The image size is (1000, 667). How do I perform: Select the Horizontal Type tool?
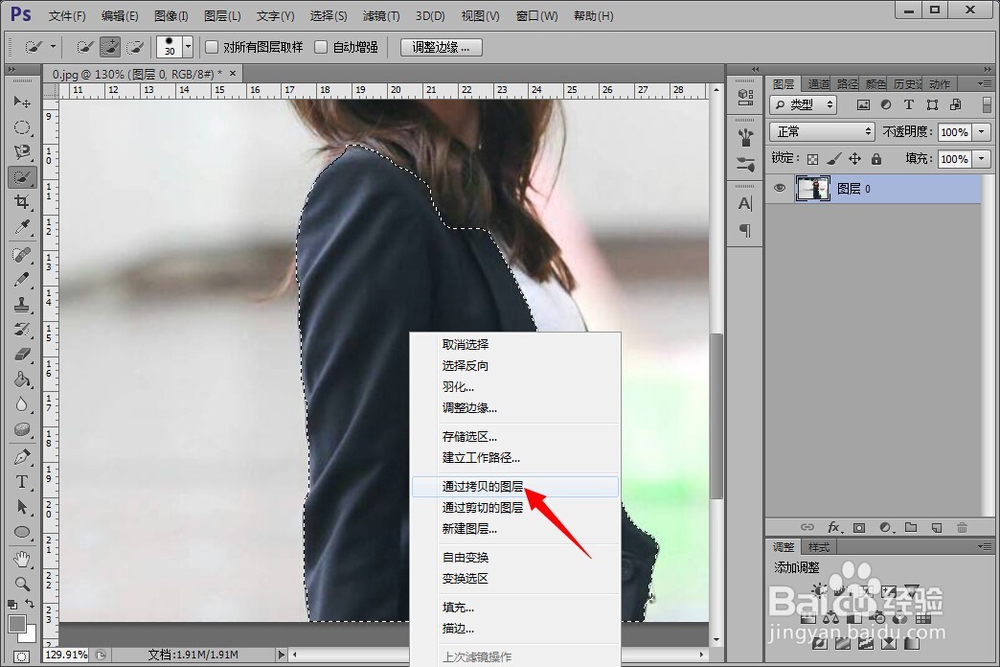click(x=22, y=482)
